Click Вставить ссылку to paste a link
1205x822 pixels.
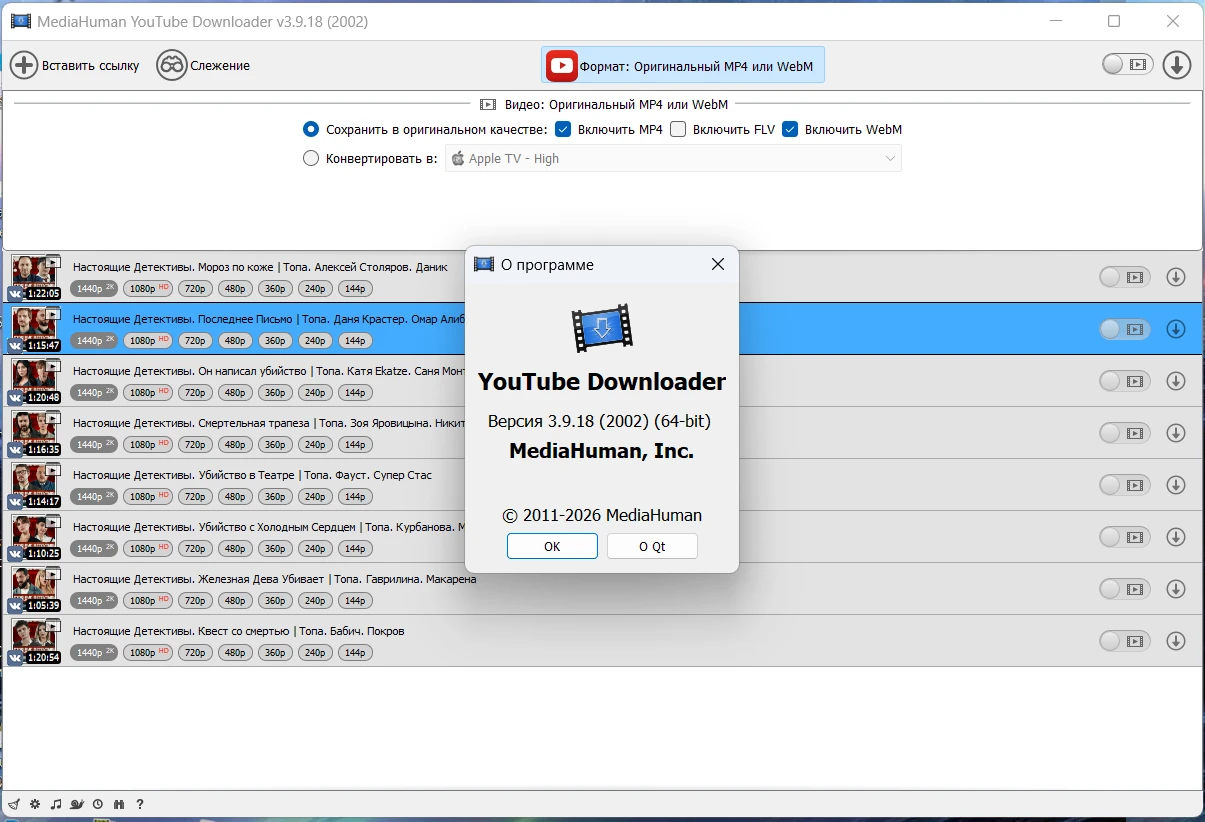[x=75, y=66]
